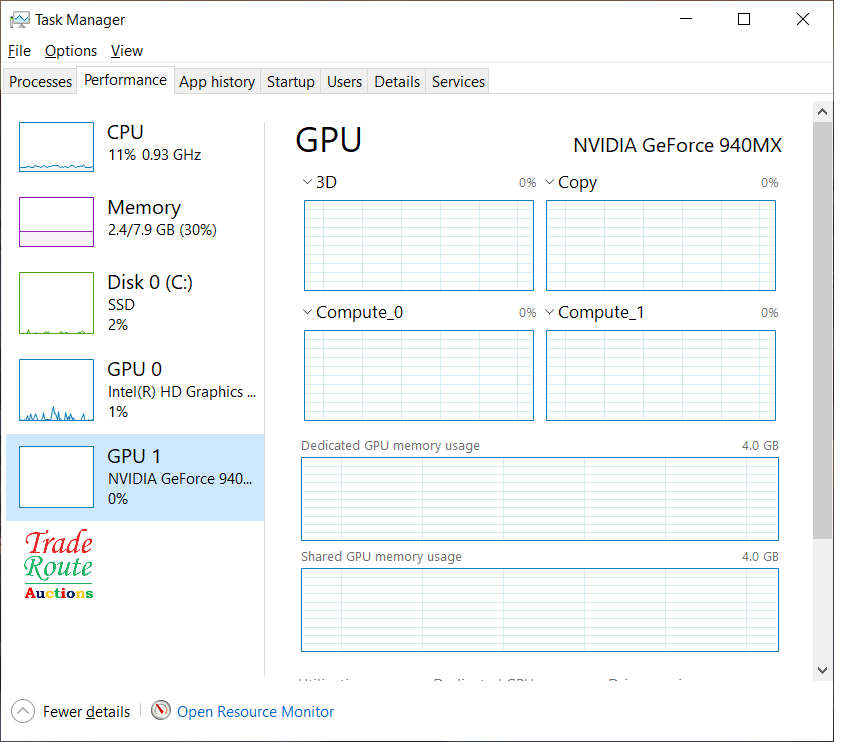This screenshot has width=841, height=742.
Task: Switch to the Processes tab
Action: (40, 82)
